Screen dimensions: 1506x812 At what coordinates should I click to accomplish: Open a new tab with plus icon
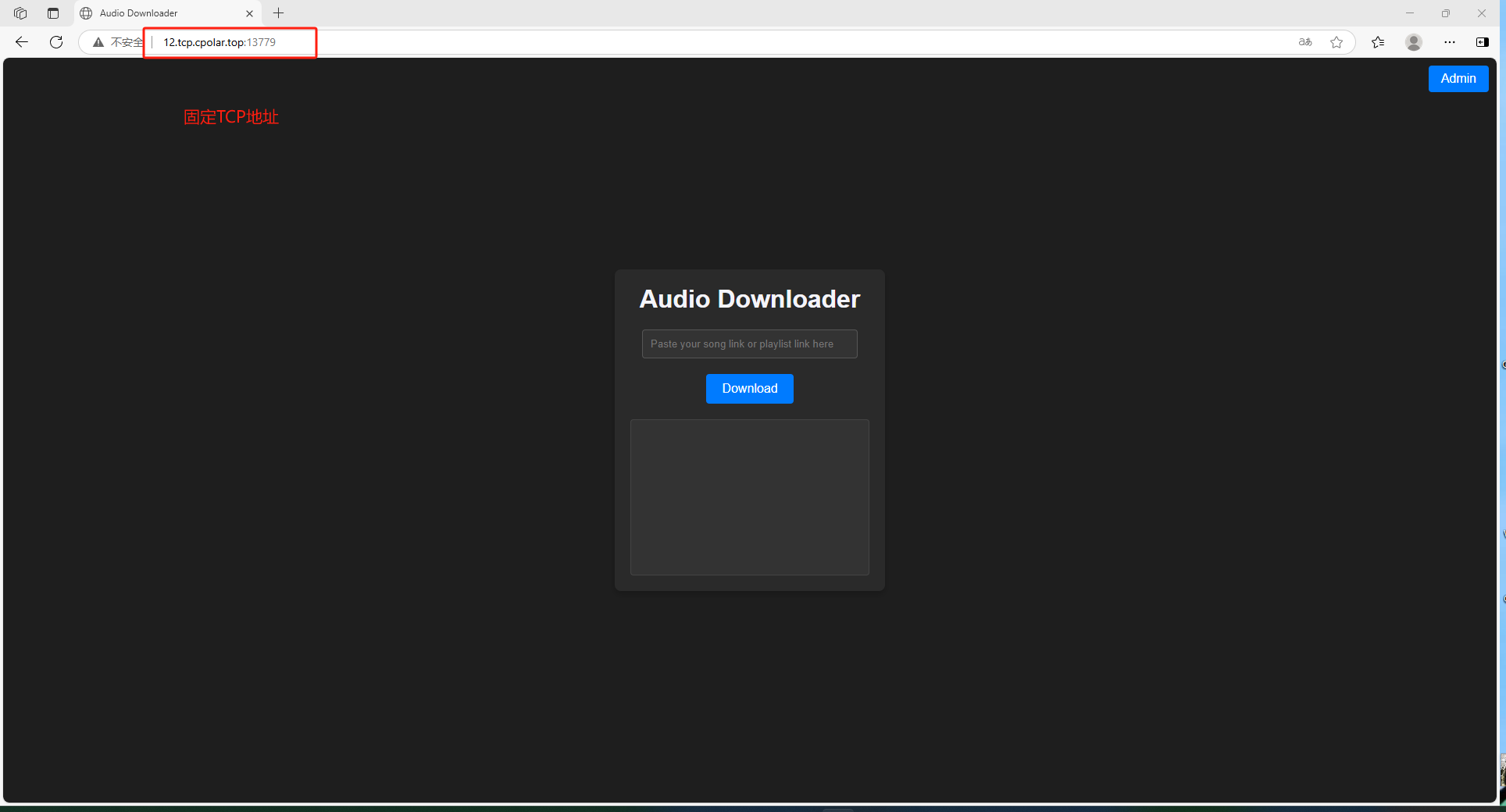coord(278,13)
